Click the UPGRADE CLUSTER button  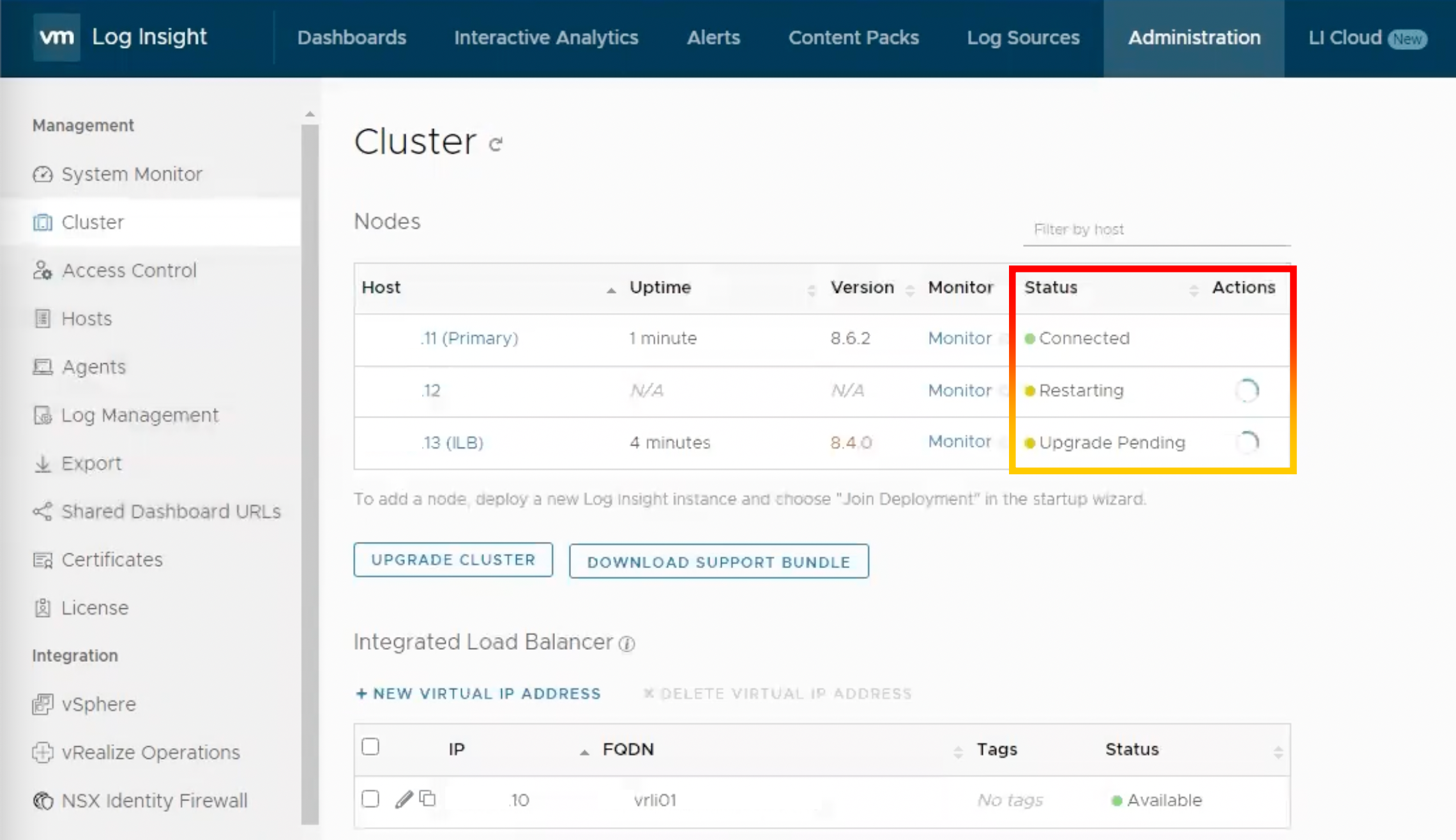pos(453,560)
